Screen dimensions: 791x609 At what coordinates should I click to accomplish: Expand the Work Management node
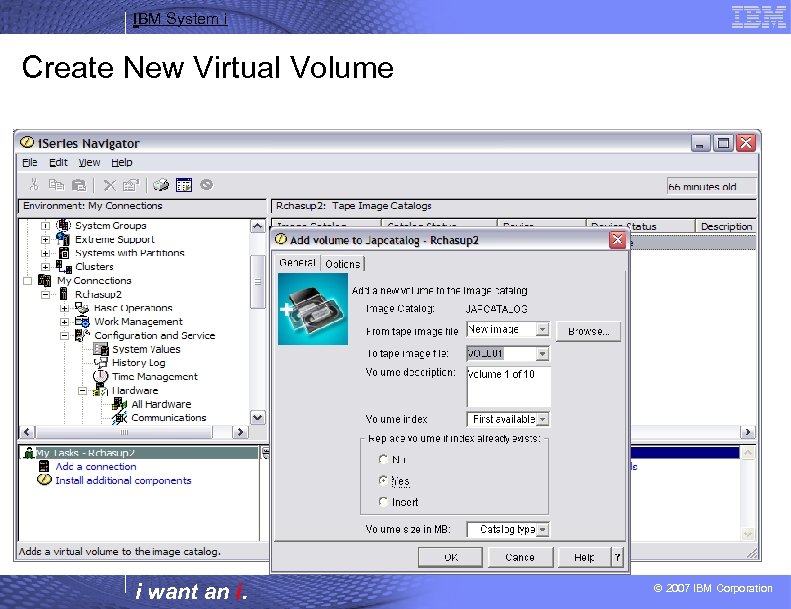click(x=64, y=322)
